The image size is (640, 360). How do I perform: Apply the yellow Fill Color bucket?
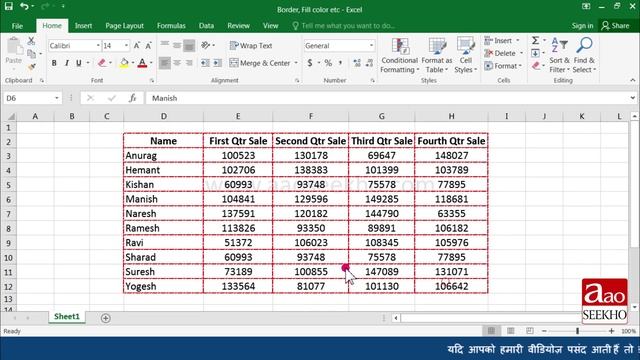click(124, 63)
